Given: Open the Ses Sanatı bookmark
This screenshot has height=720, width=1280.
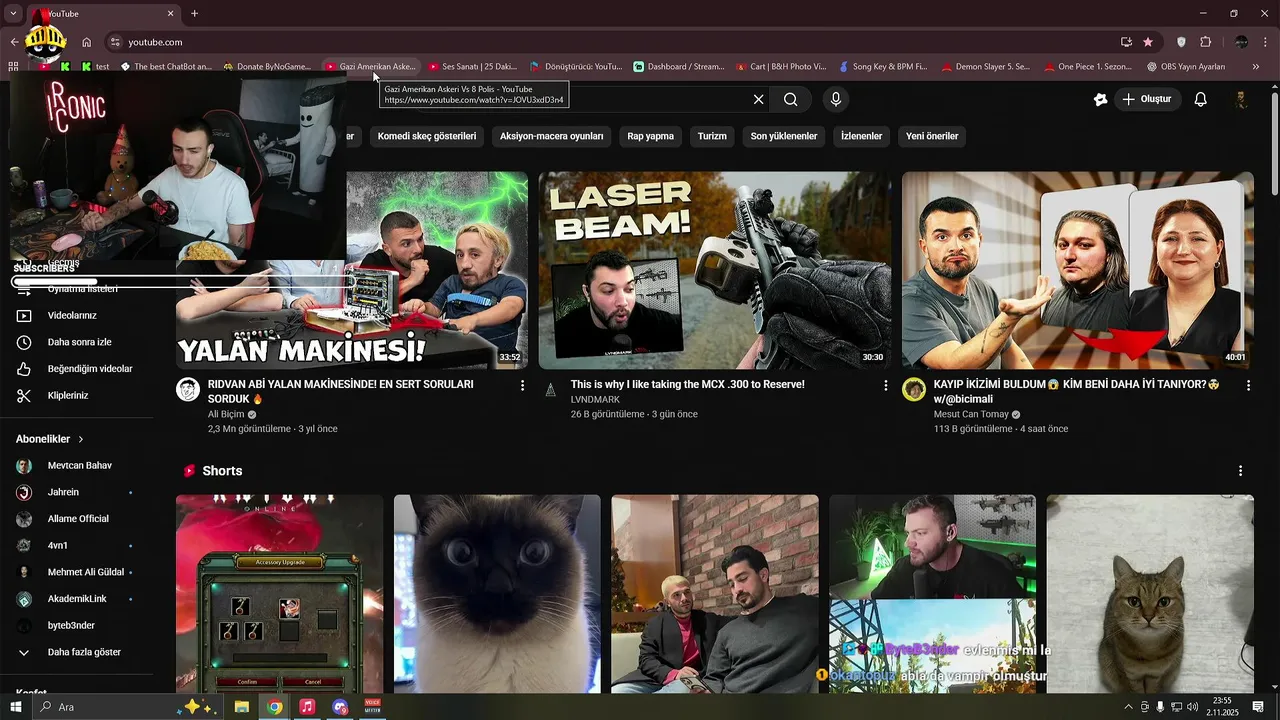Looking at the screenshot, I should coord(473,67).
